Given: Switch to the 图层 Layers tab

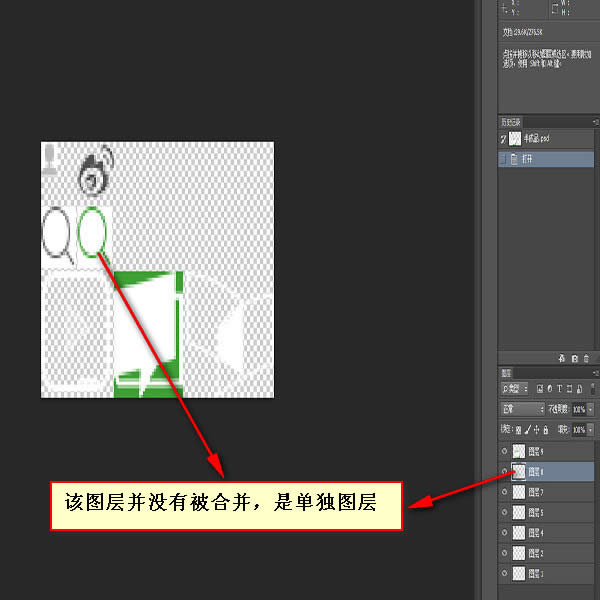Looking at the screenshot, I should [506, 373].
